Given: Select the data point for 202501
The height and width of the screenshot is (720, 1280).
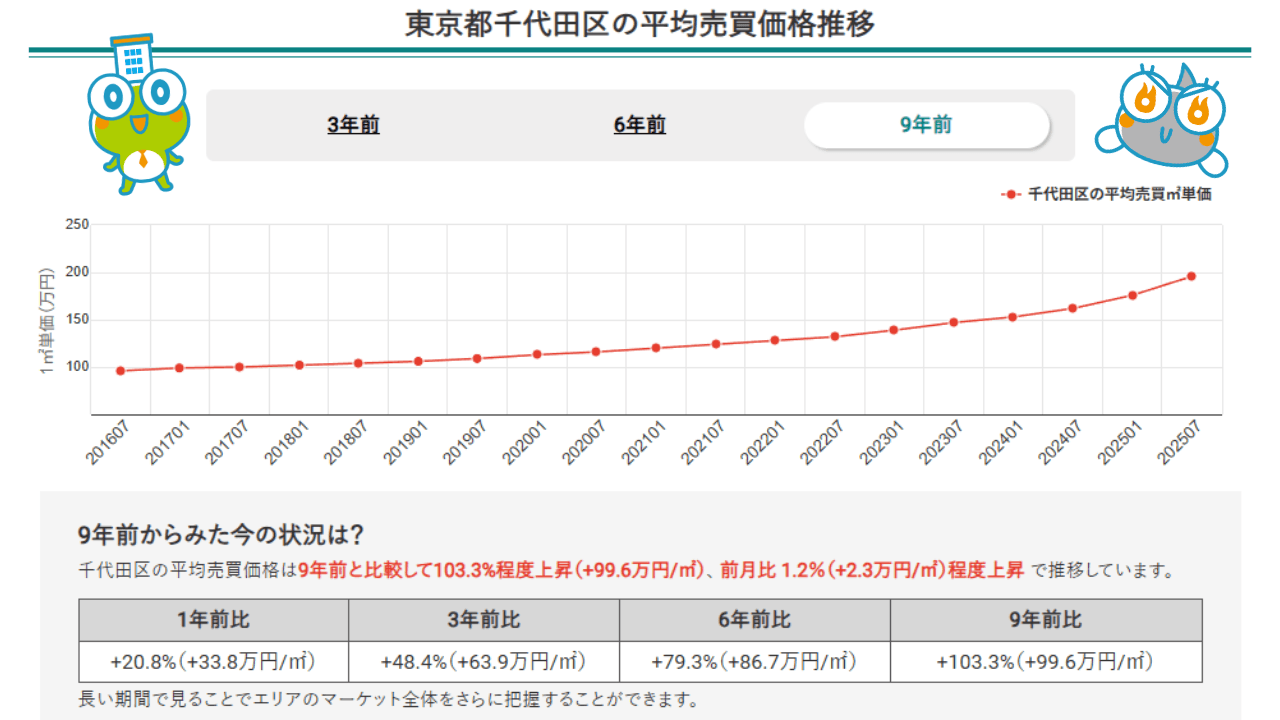Looking at the screenshot, I should (x=1132, y=295).
